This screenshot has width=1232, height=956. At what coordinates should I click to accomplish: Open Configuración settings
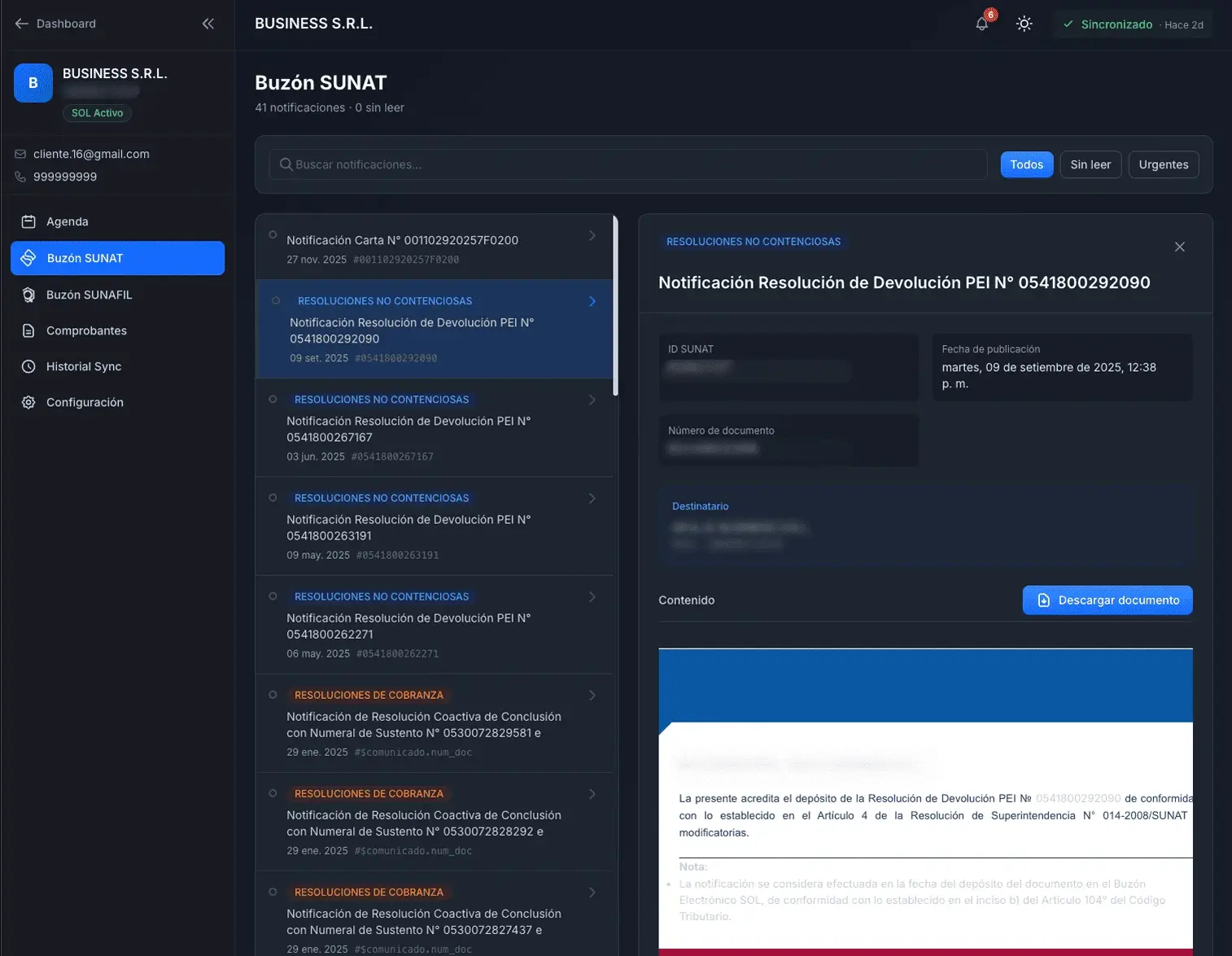[85, 402]
